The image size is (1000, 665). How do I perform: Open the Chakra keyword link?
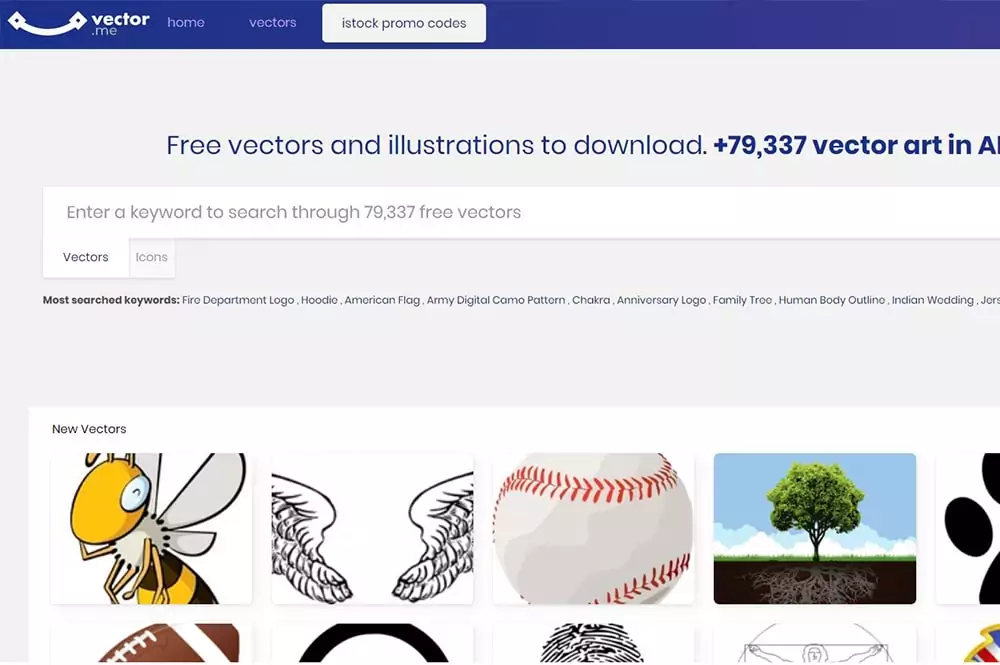[x=591, y=300]
